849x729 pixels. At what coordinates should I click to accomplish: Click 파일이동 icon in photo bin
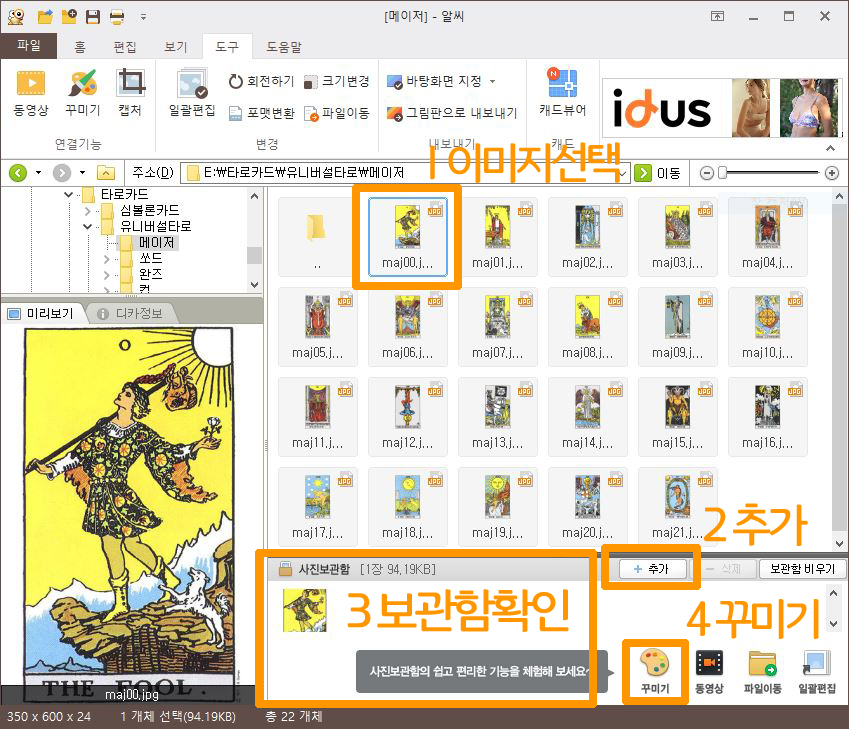click(762, 671)
